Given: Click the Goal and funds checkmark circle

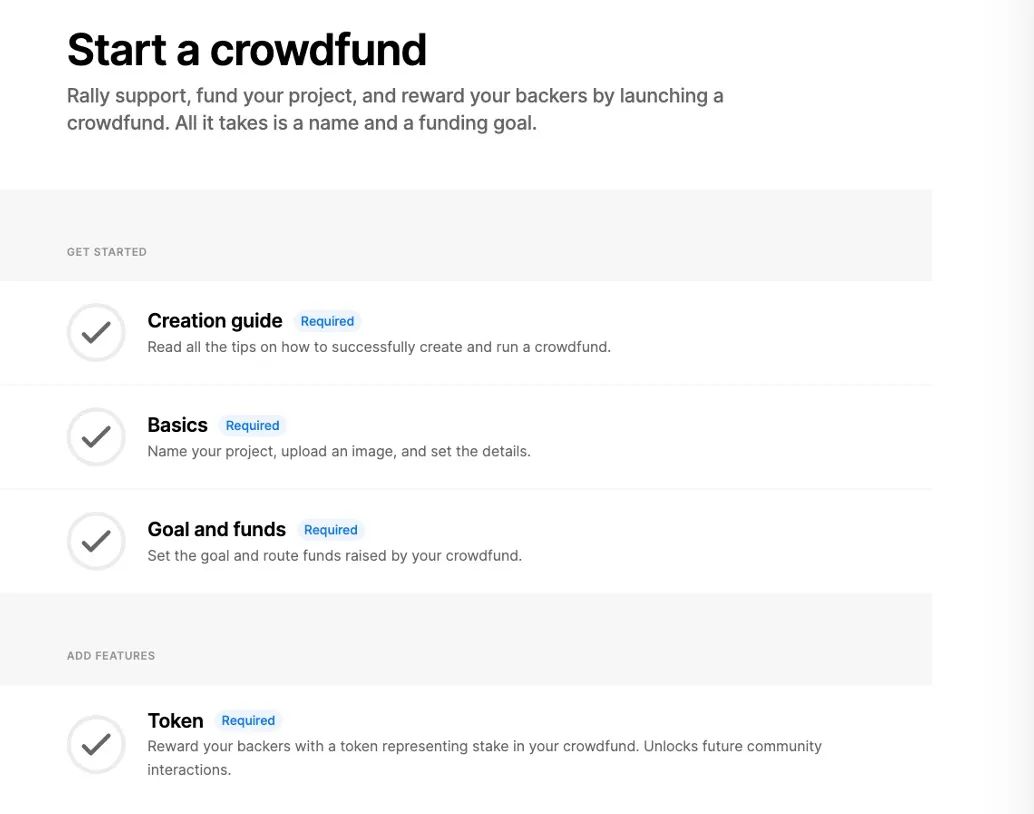Looking at the screenshot, I should point(96,541).
